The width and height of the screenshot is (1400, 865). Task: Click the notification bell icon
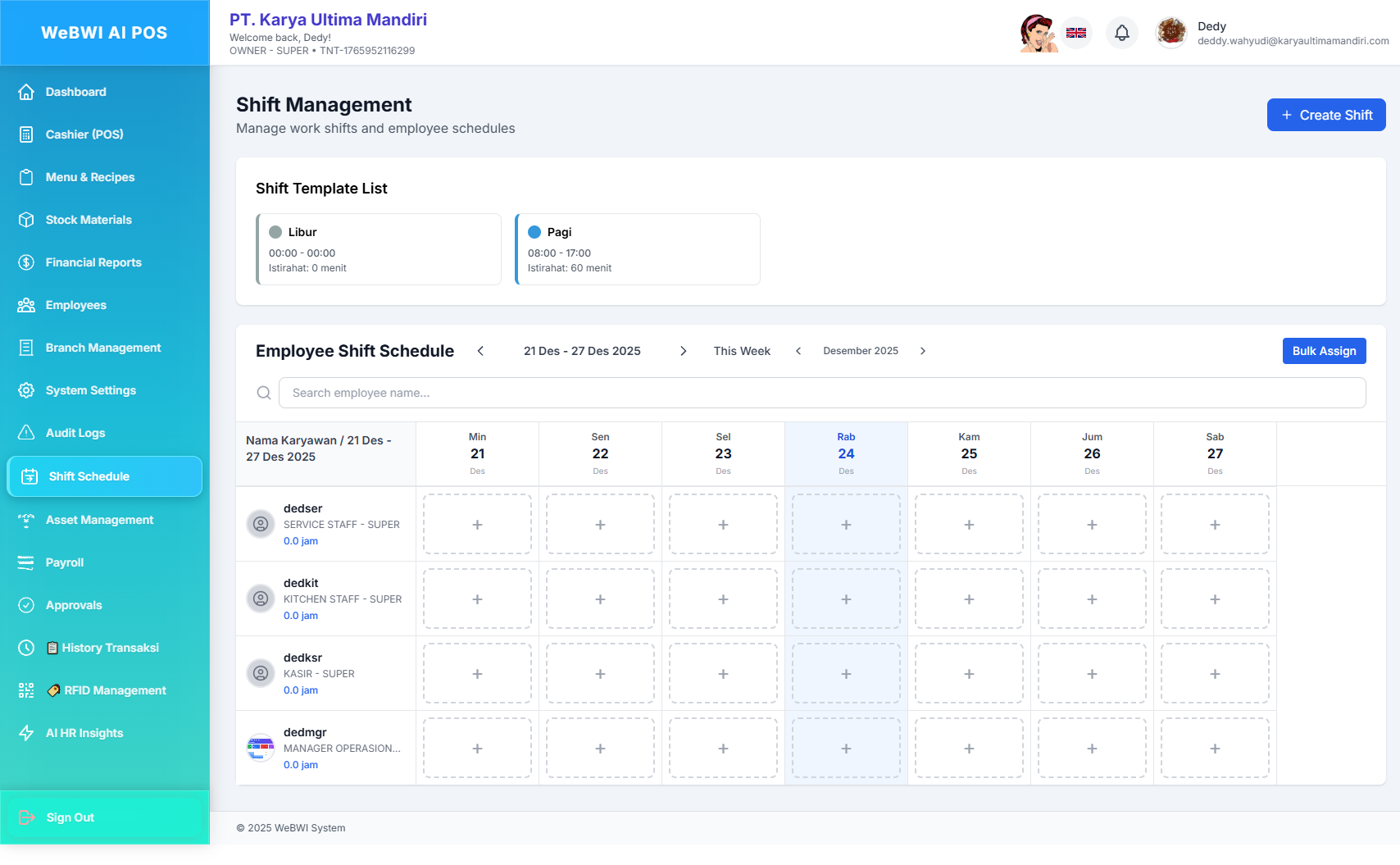click(1122, 33)
